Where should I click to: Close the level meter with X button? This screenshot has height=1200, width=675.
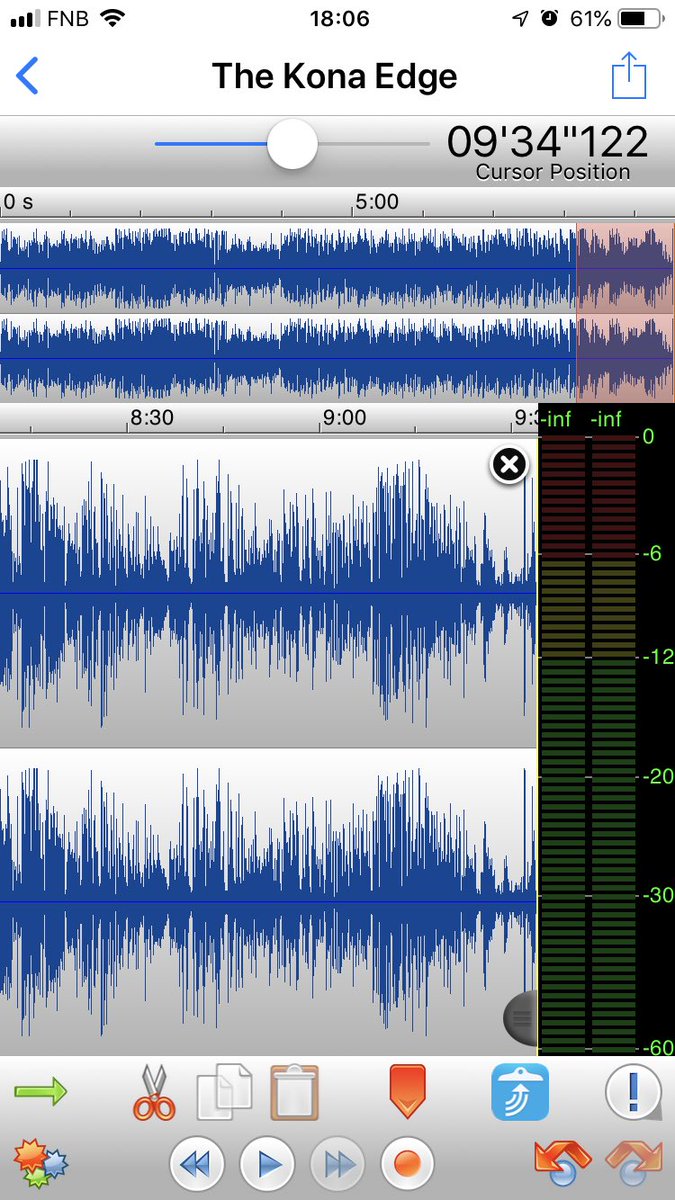509,464
